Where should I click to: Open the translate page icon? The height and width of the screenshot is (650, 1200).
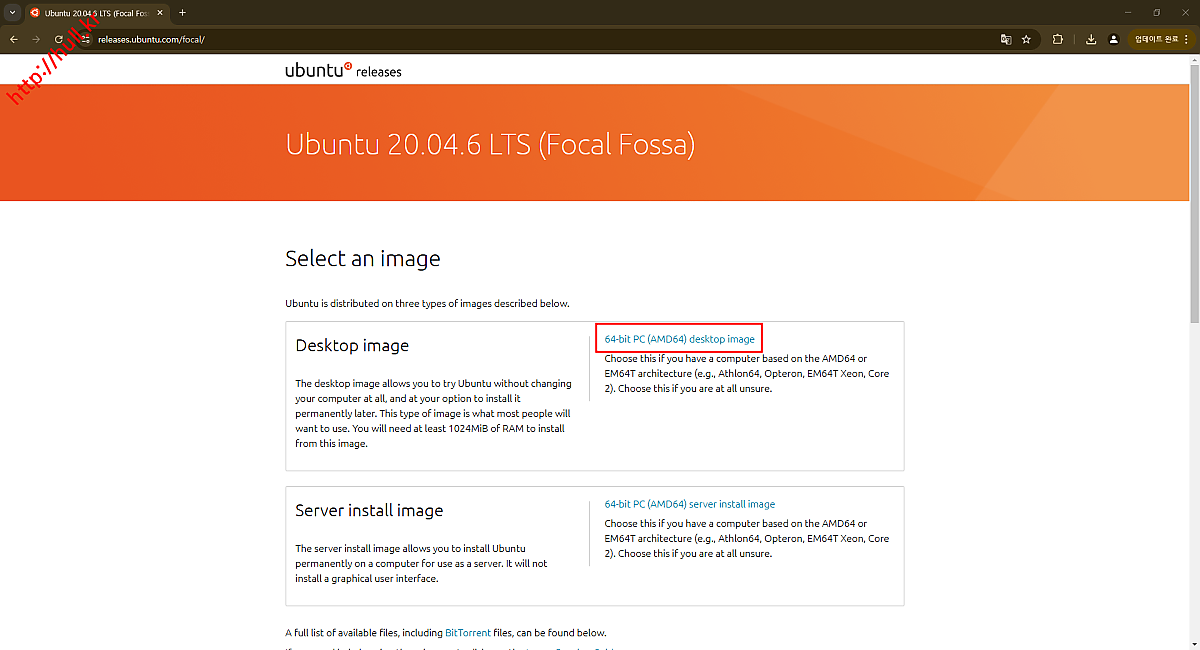[1006, 39]
